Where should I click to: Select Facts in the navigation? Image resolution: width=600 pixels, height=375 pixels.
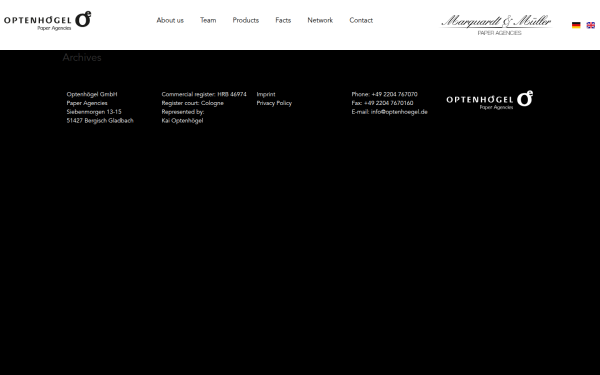[x=283, y=20]
